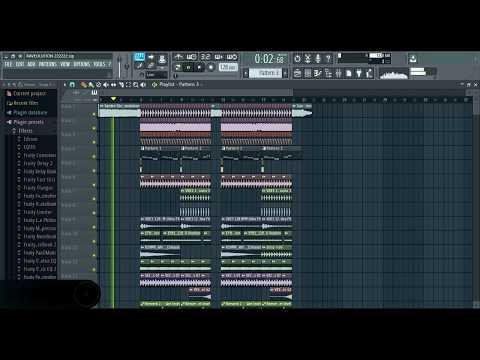Open the EDIT menu

(20, 64)
